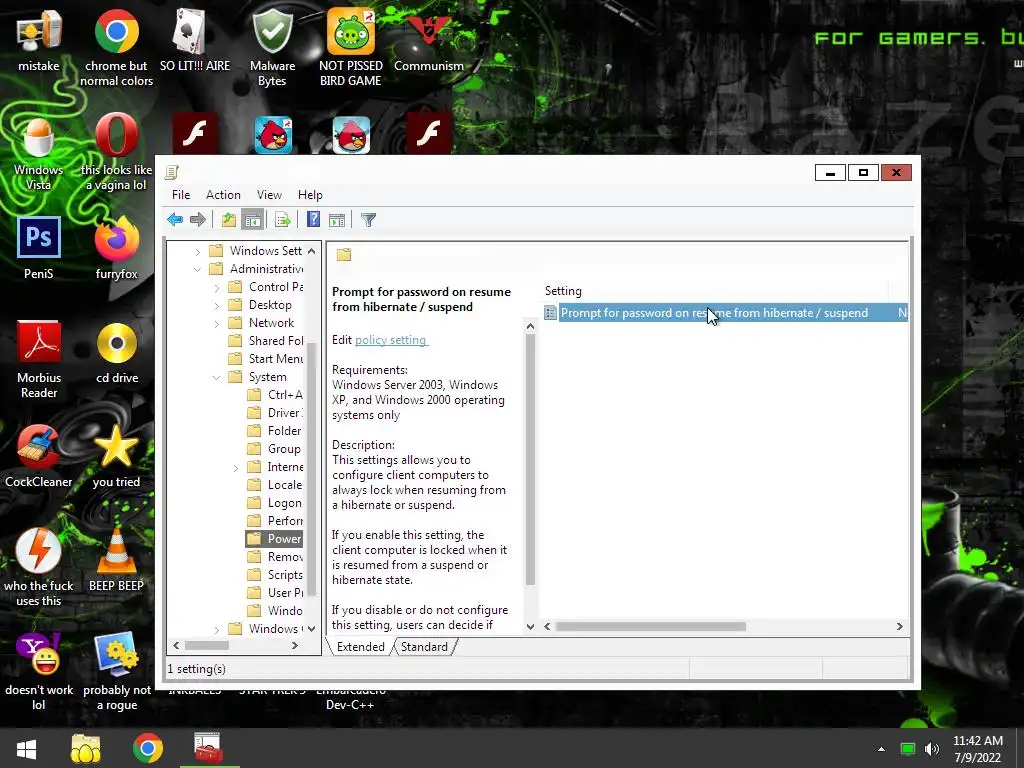Open the 'Windows Vista' desktop icon
The width and height of the screenshot is (1024, 768).
click(x=39, y=154)
